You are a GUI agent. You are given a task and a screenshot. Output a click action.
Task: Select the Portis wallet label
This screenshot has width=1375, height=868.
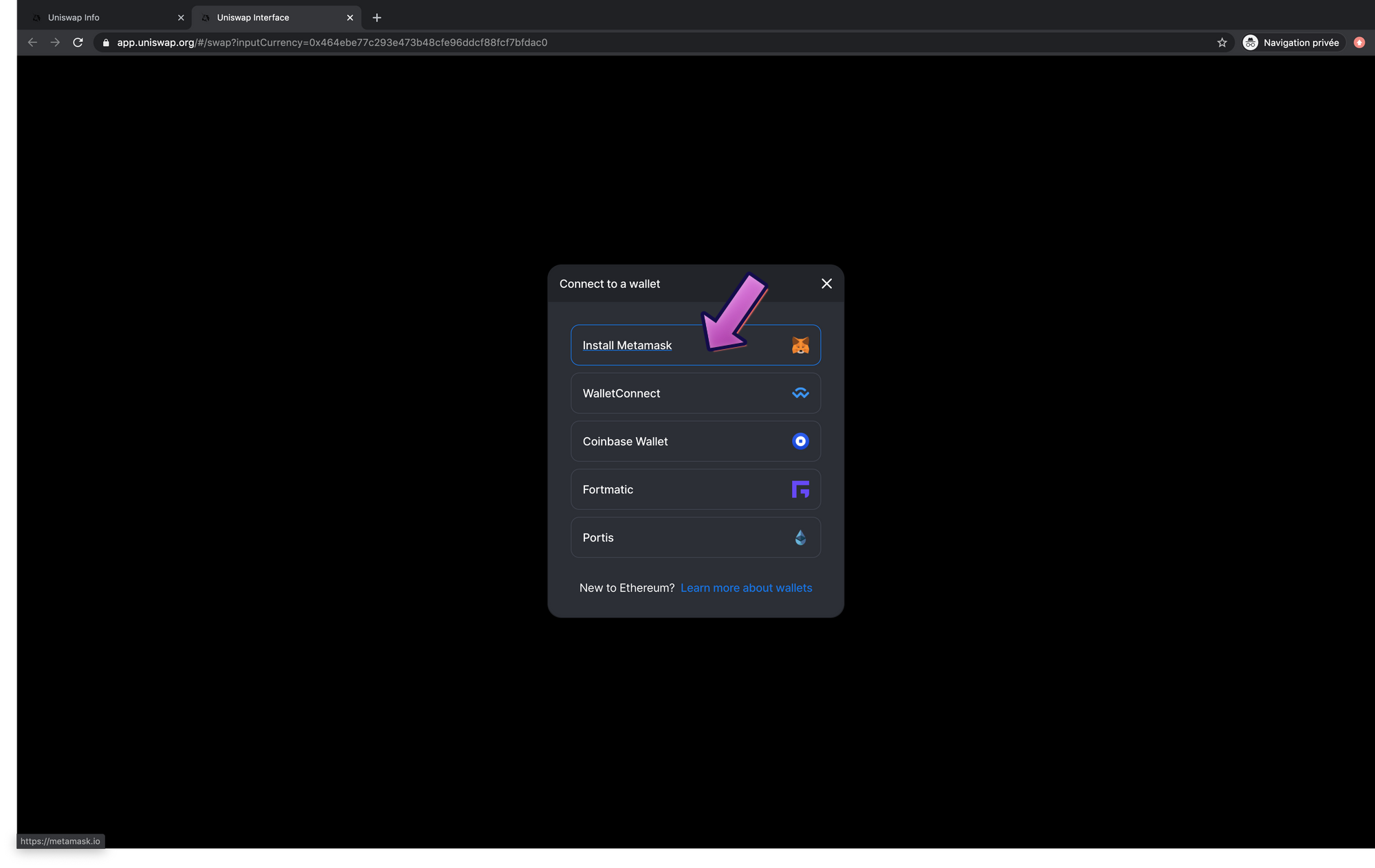[598, 537]
